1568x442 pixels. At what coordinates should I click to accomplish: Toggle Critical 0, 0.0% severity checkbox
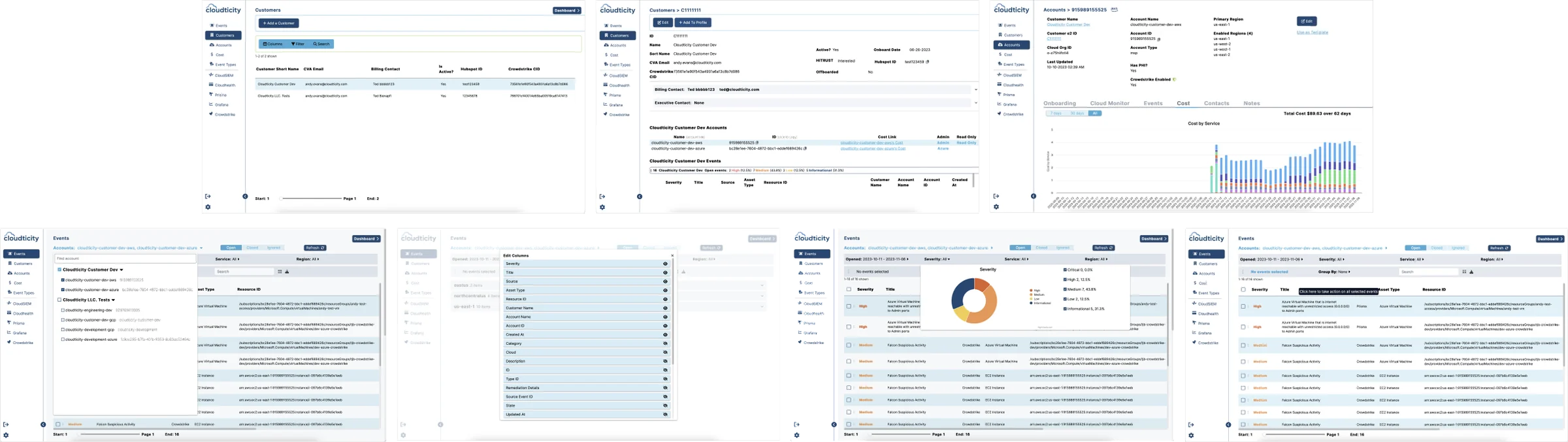pos(1065,270)
